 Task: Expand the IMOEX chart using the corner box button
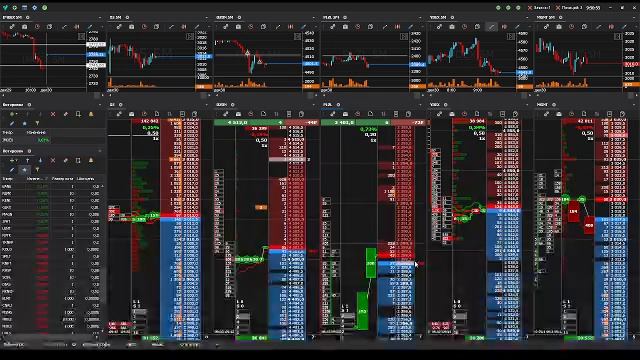pyautogui.click(x=81, y=36)
